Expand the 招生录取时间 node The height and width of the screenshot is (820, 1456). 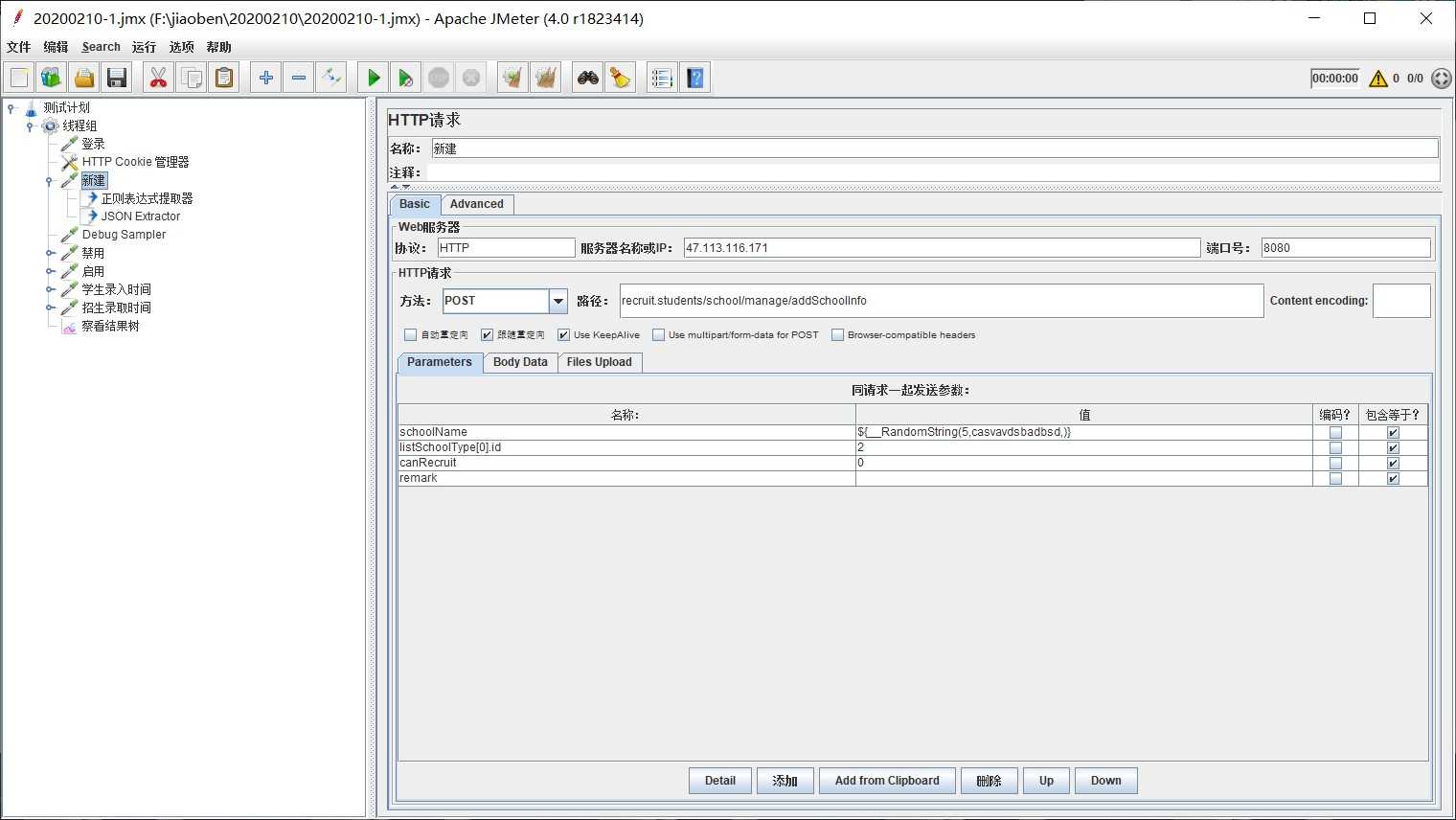50,307
